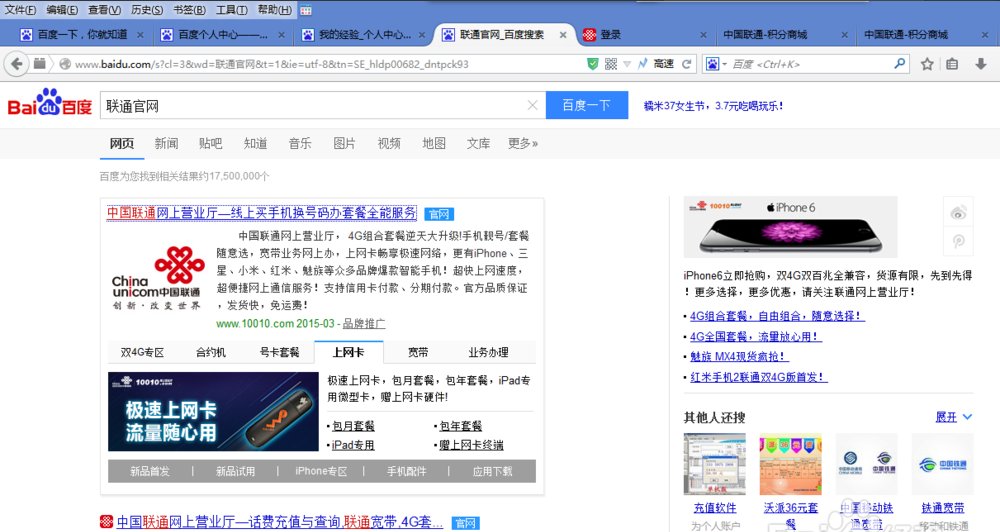1000x532 pixels.
Task: Select the 知道 search category
Action: [255, 144]
